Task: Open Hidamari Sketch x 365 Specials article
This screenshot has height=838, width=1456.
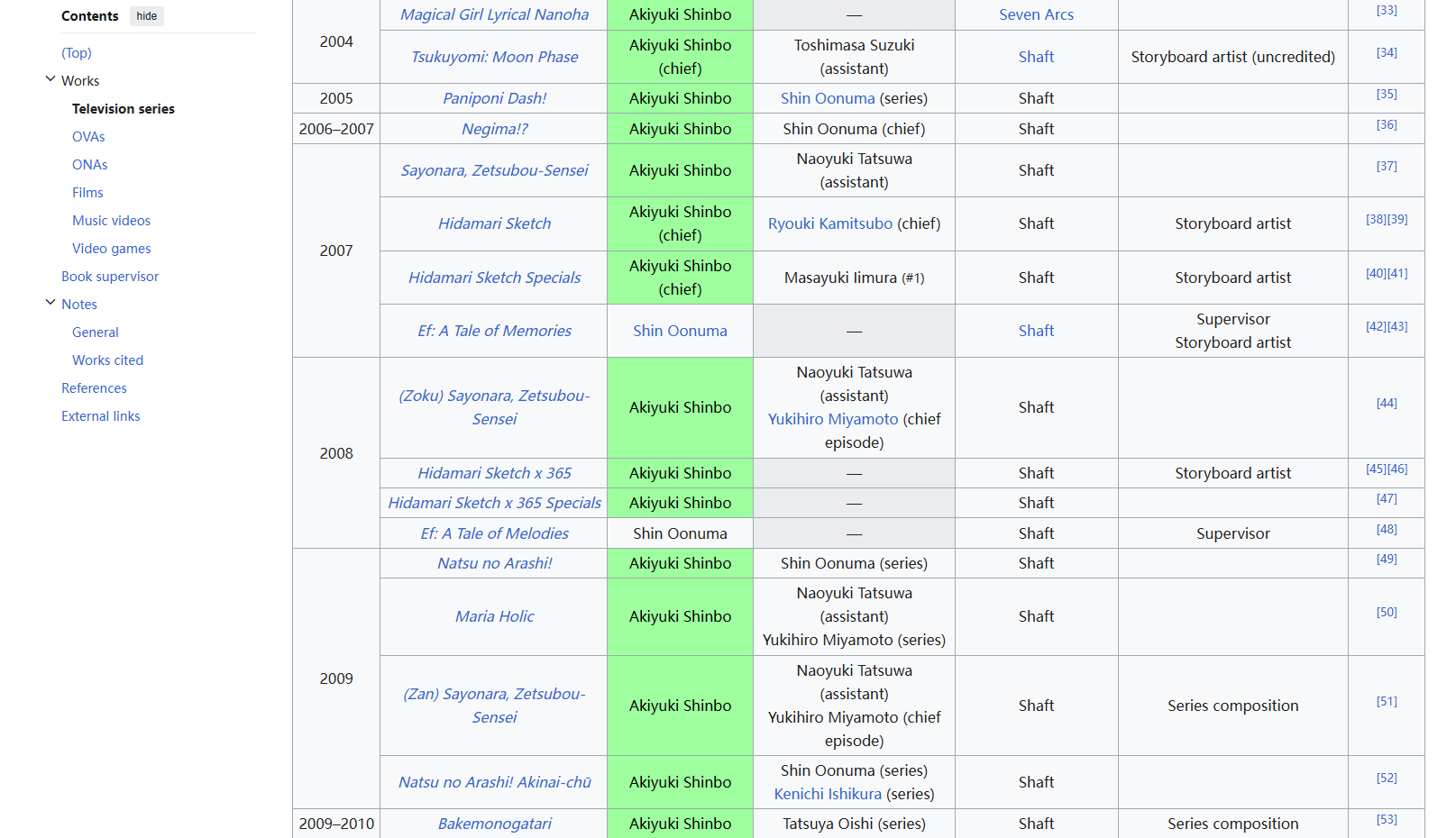Action: tap(494, 503)
